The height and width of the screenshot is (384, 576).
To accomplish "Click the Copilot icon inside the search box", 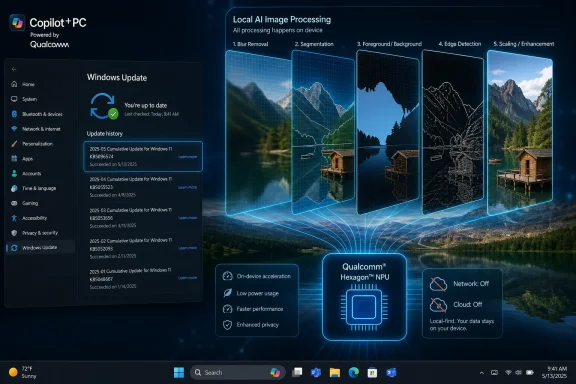I will 275,373.
